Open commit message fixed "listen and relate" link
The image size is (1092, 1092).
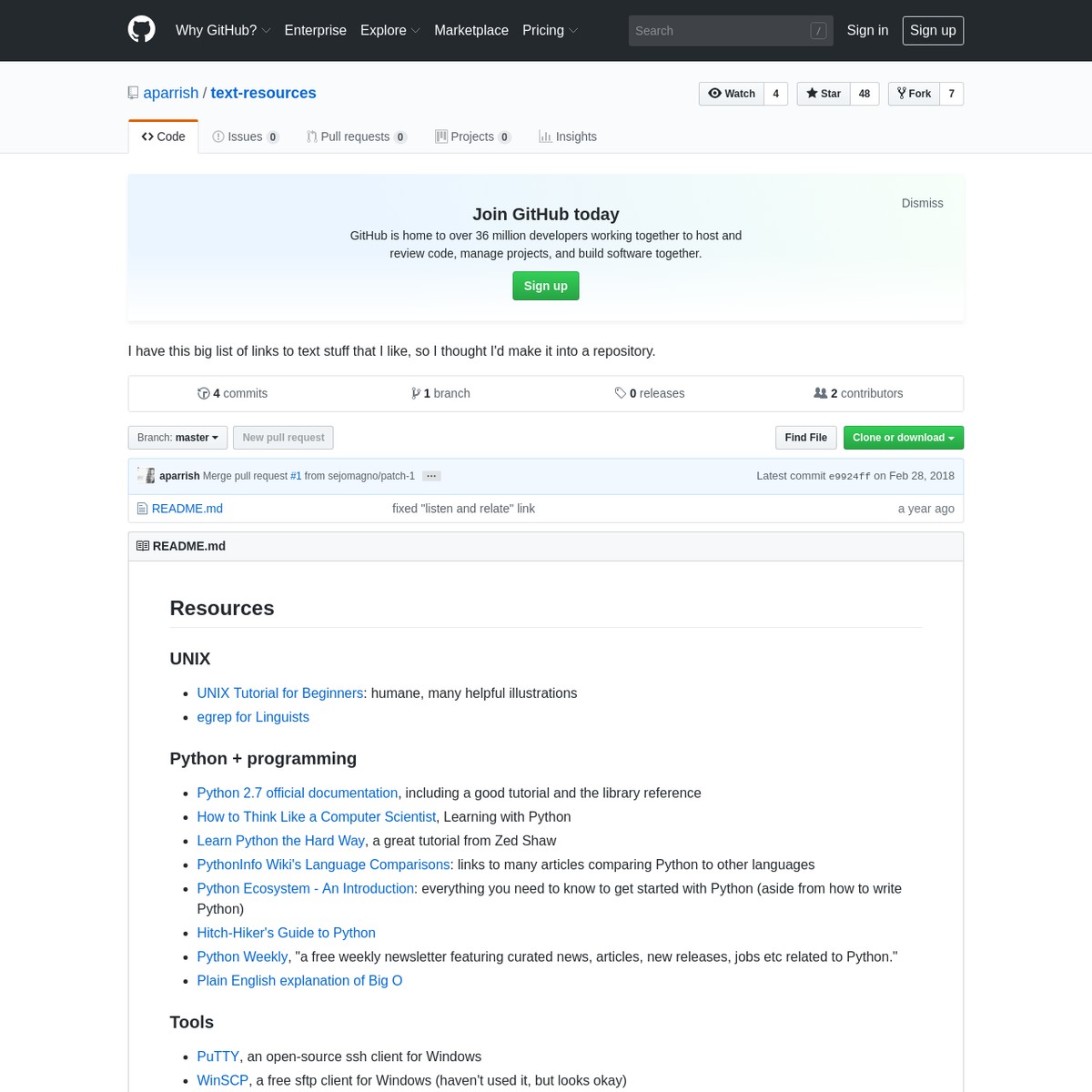[x=464, y=509]
